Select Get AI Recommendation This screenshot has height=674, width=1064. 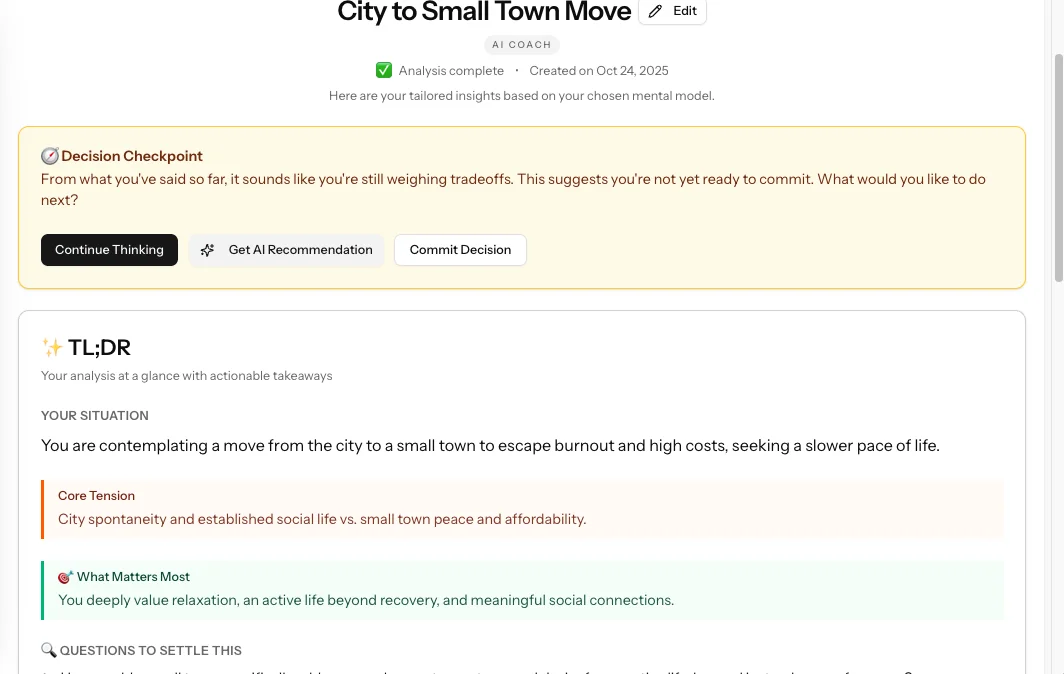286,250
